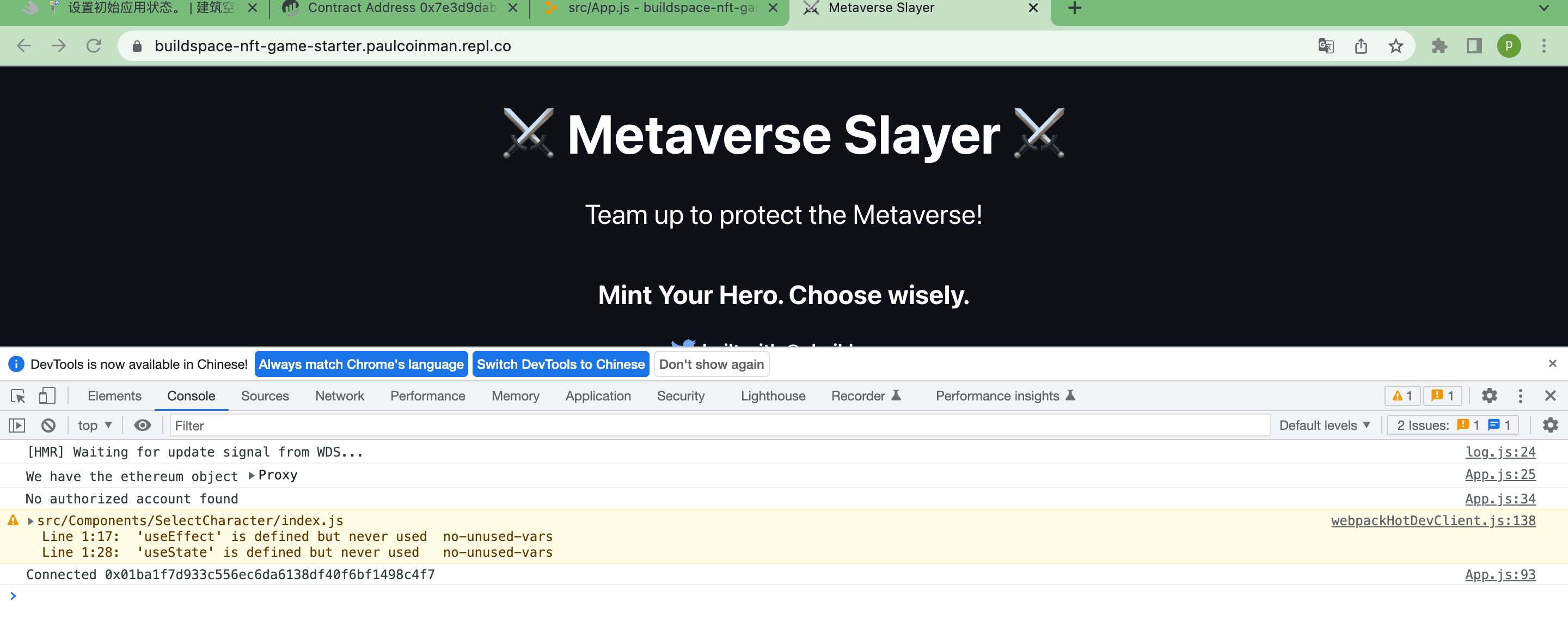This screenshot has height=620, width=1568.
Task: Open the Chrome profile avatar P
Action: tap(1509, 46)
